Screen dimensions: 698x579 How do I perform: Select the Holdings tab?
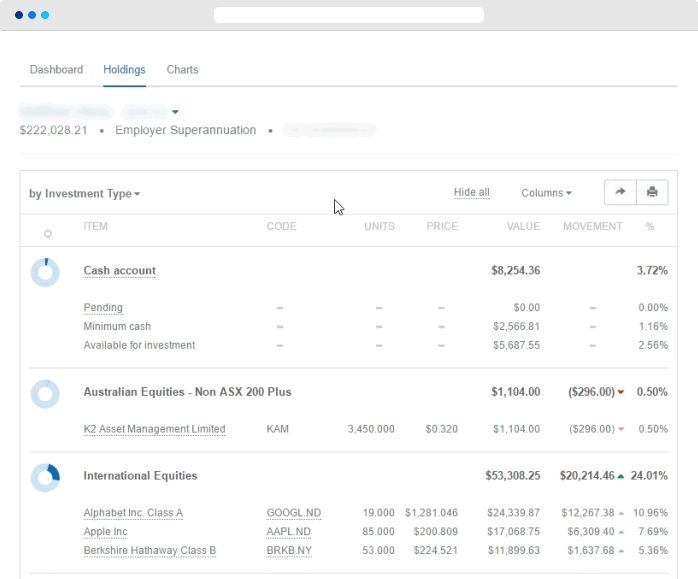click(124, 70)
